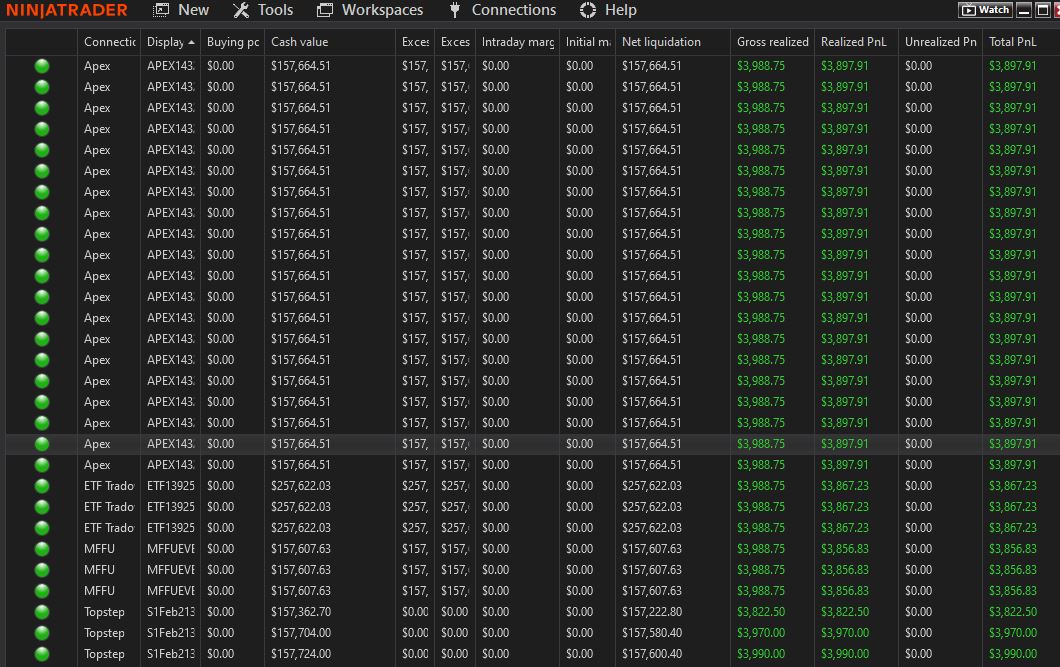Click Unrealized PnL $0.00 in $157,704.00 Topstep row
This screenshot has width=1060, height=667.
pos(919,633)
